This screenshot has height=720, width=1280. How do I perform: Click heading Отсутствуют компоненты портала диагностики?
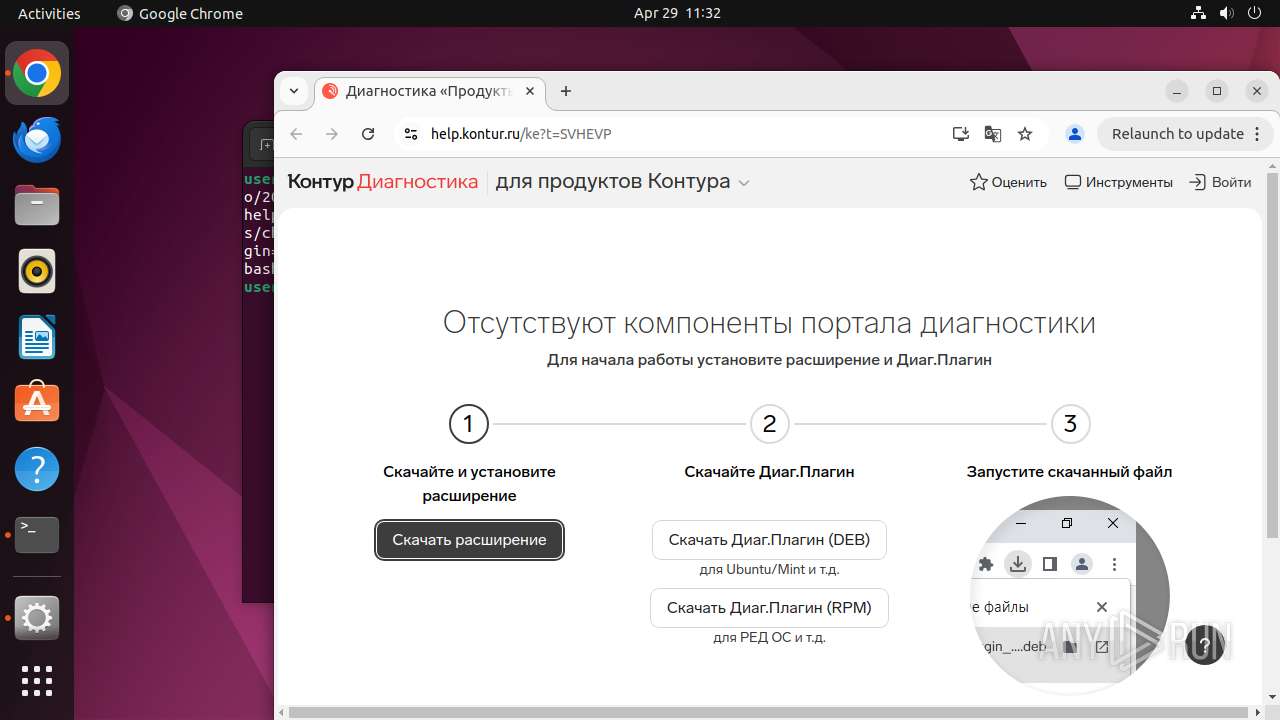tap(769, 323)
